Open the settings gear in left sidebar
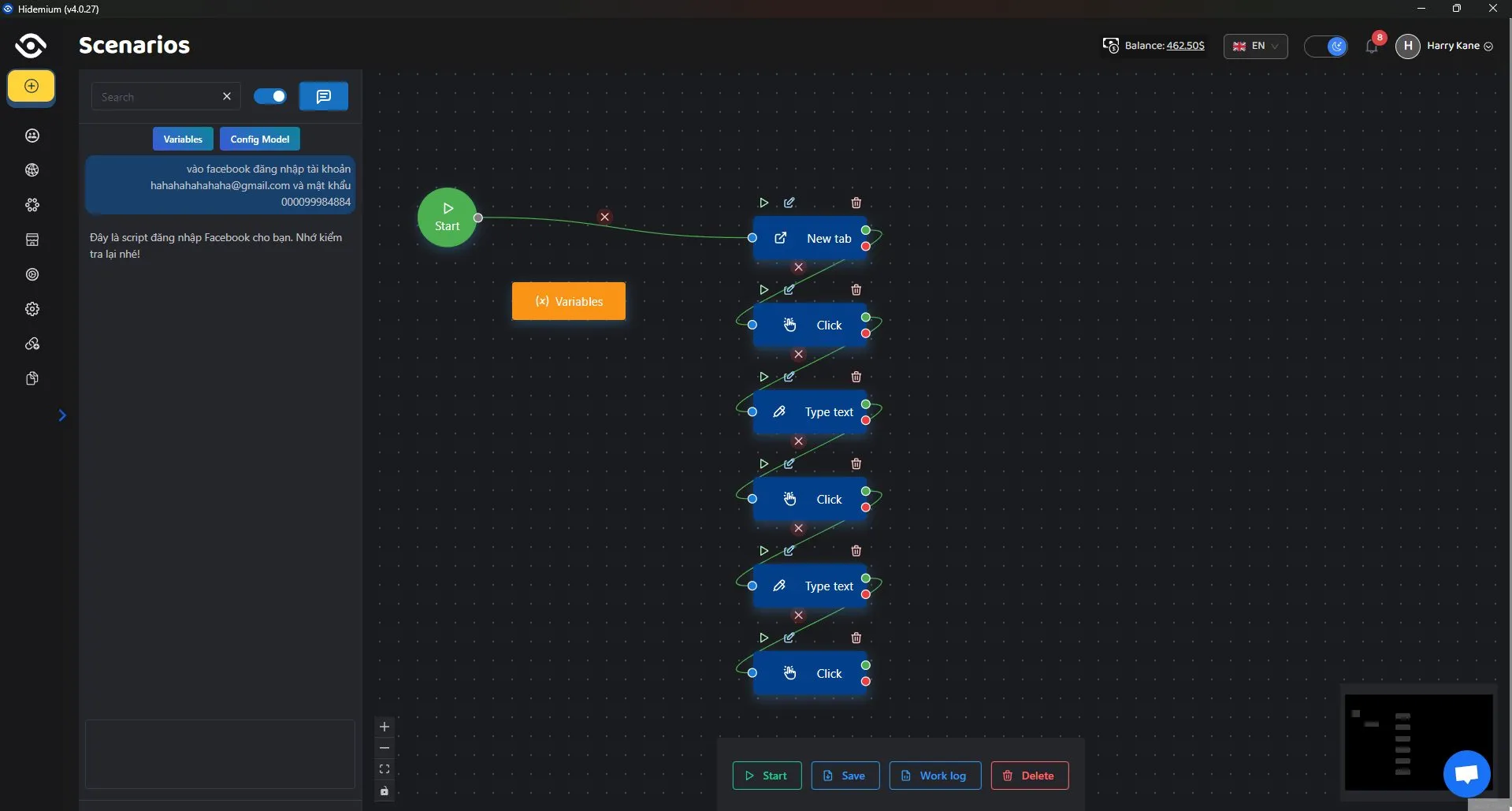Screen dimensions: 1512x811 point(32,309)
